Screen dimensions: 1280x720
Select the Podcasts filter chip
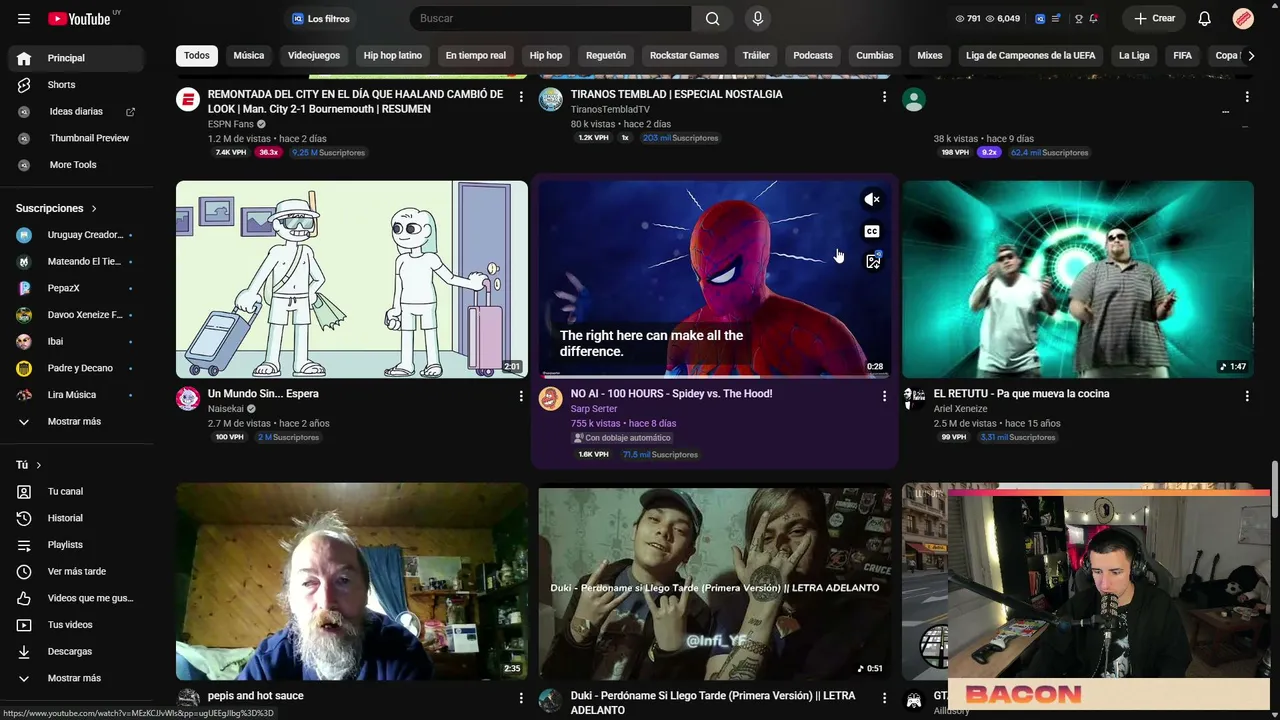point(813,56)
